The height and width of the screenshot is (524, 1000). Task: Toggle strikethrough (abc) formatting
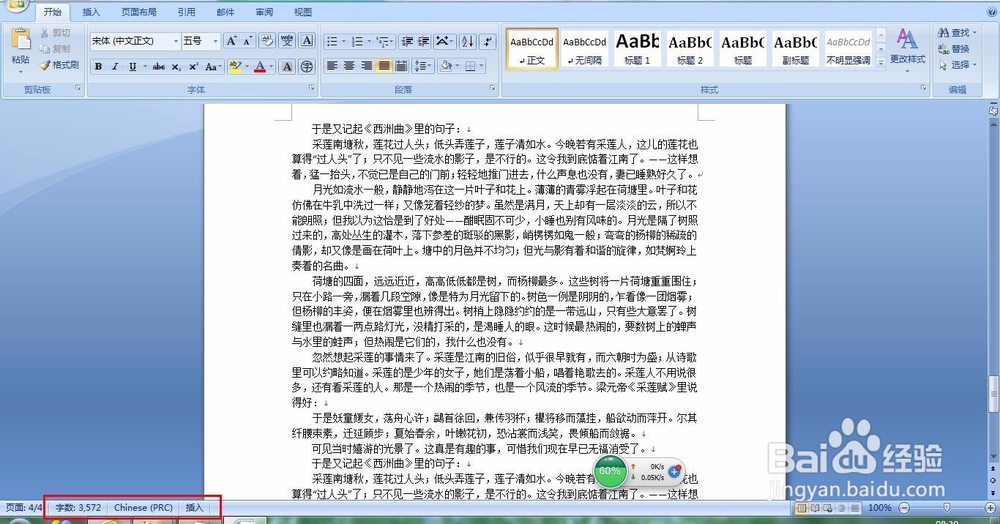159,66
